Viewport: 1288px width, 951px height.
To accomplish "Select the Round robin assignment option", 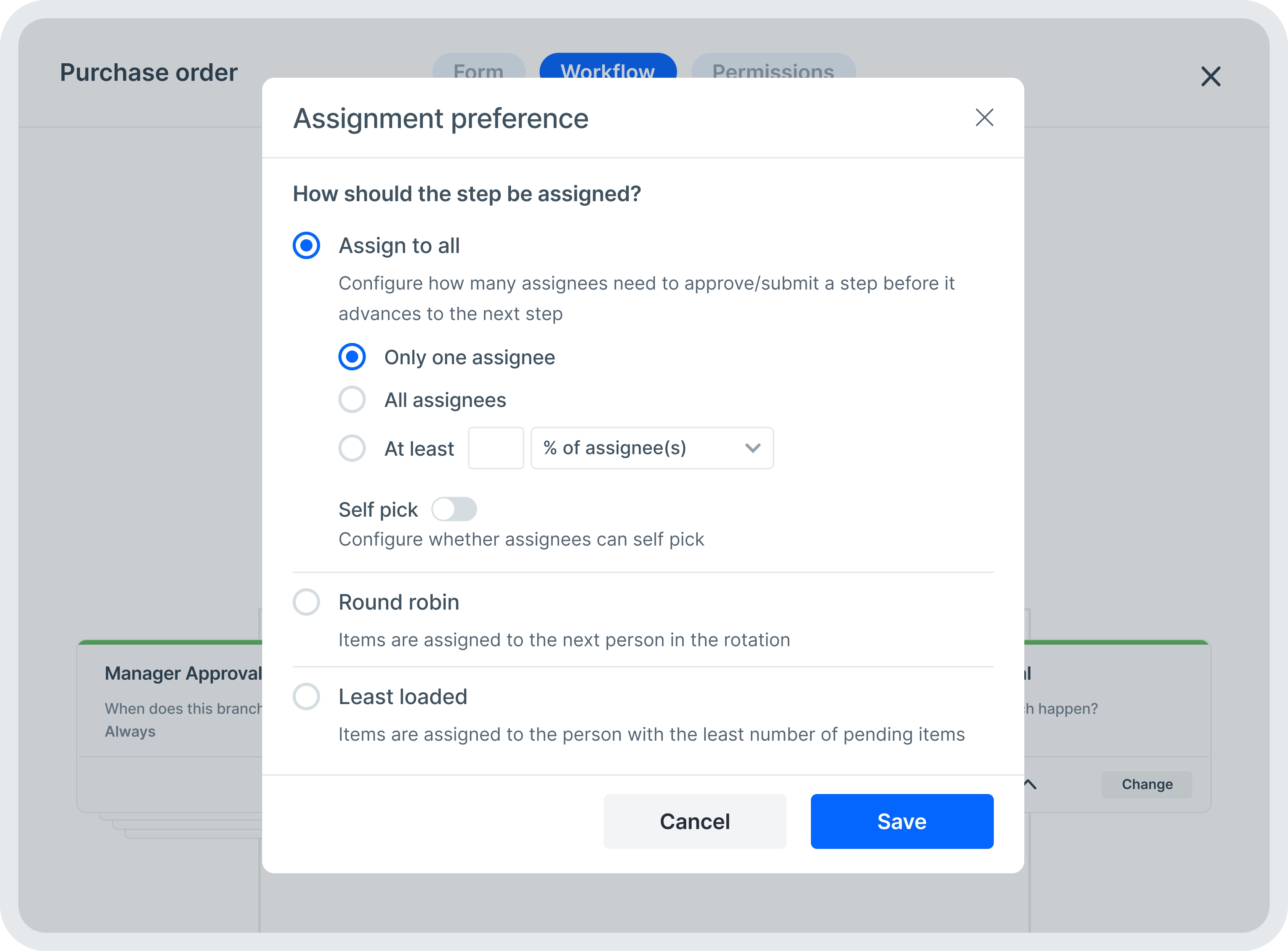I will click(x=307, y=600).
